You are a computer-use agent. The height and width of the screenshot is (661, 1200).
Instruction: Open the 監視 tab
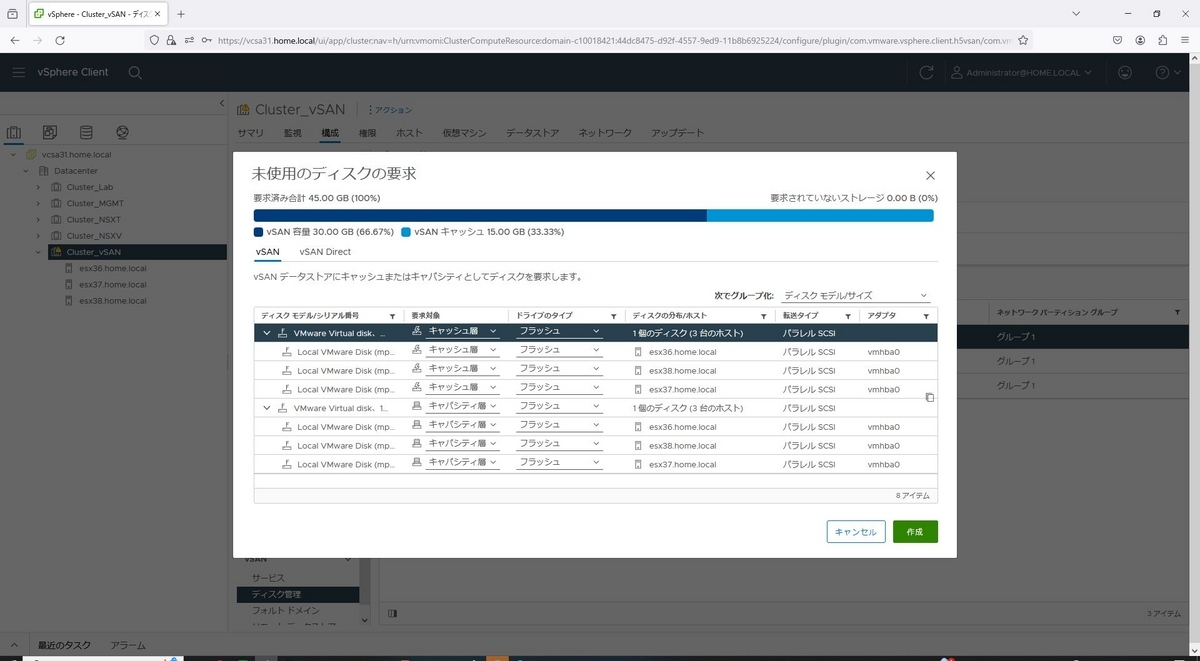(x=292, y=133)
